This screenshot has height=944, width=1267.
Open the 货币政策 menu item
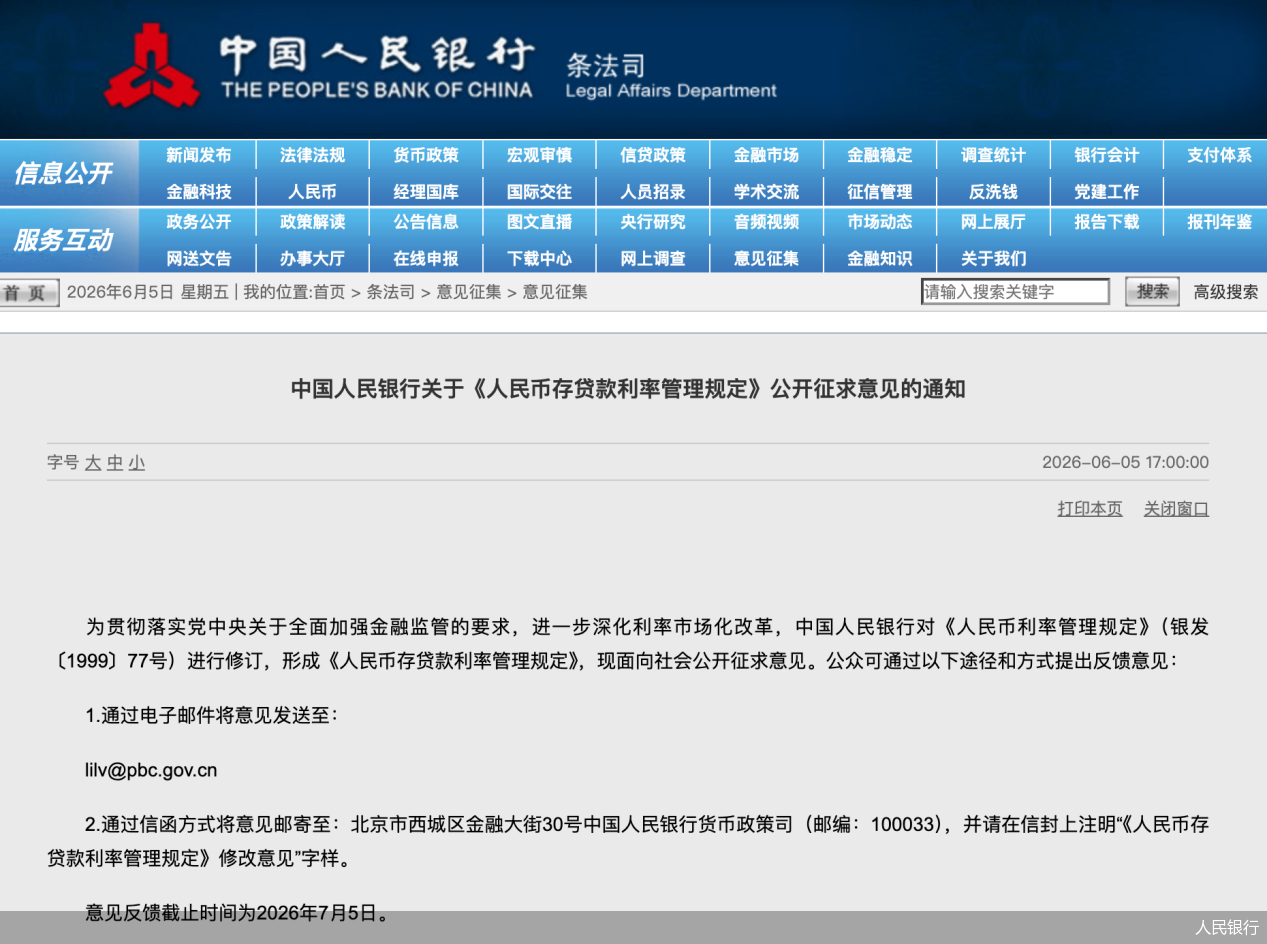(x=426, y=155)
